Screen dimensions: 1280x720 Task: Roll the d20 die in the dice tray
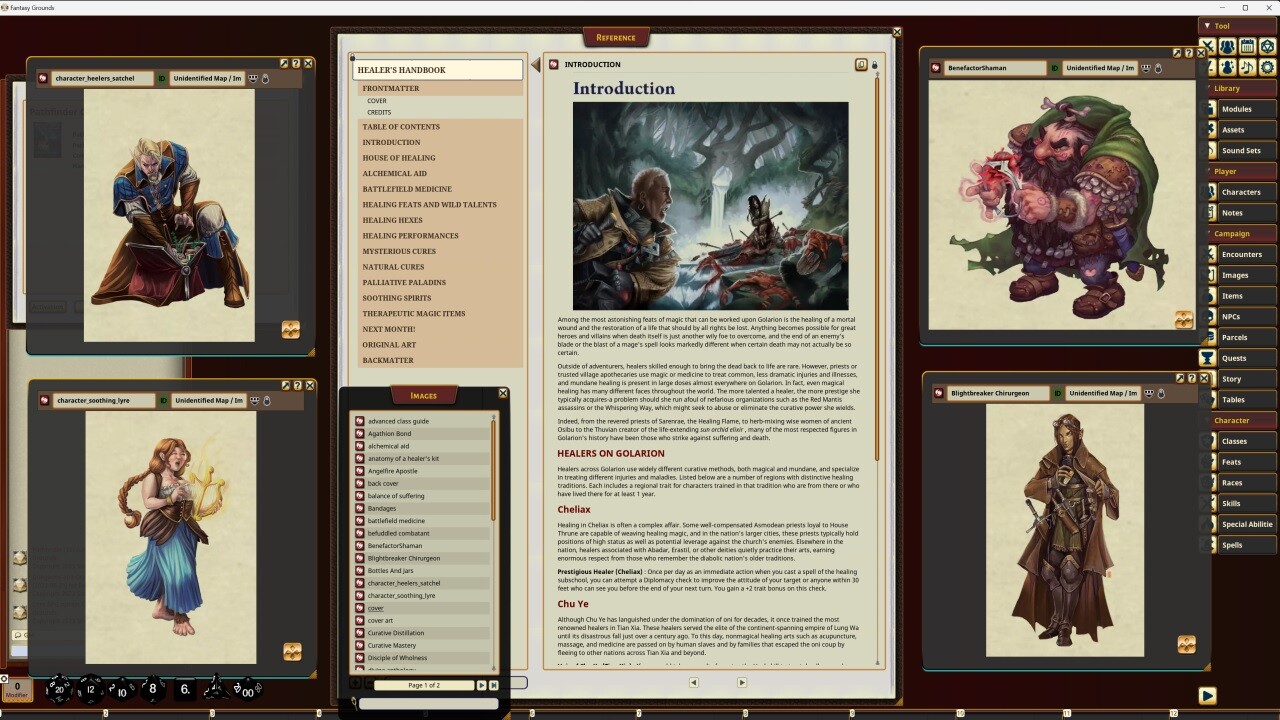click(58, 691)
